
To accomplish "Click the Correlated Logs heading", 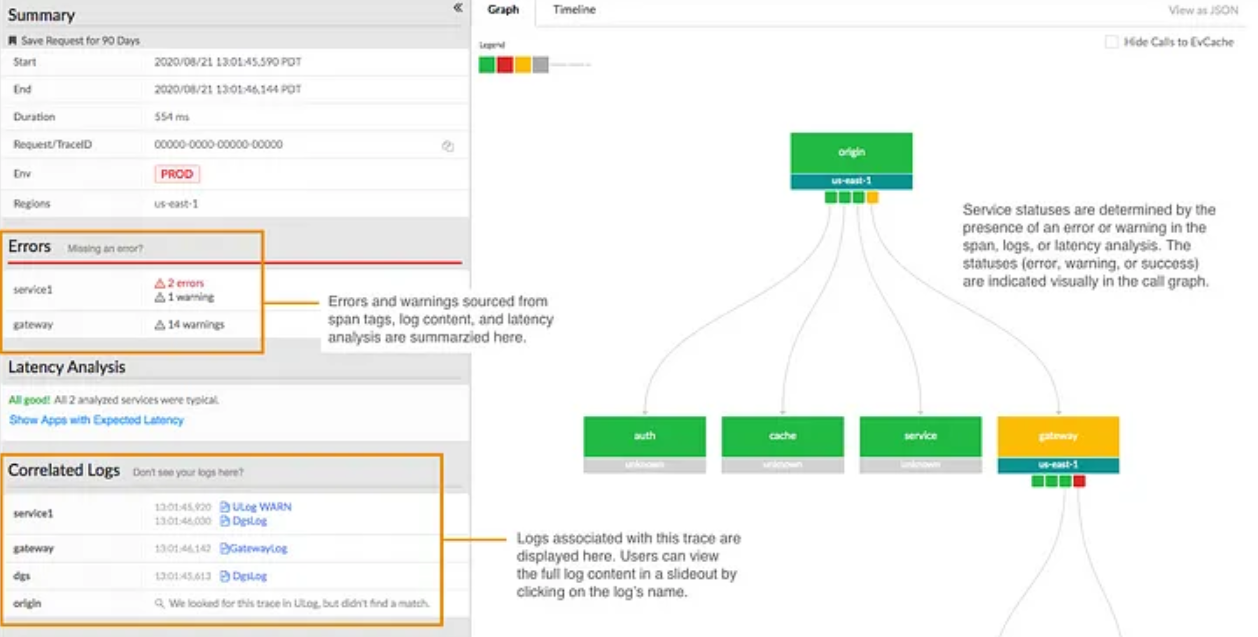I will point(64,470).
